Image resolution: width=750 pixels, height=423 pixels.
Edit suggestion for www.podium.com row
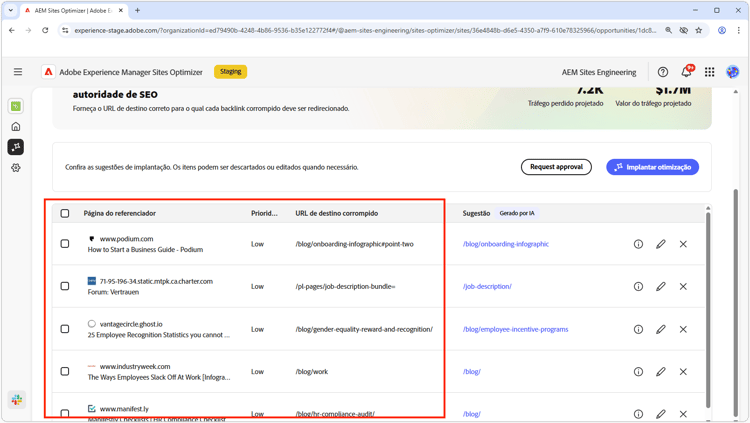point(661,244)
